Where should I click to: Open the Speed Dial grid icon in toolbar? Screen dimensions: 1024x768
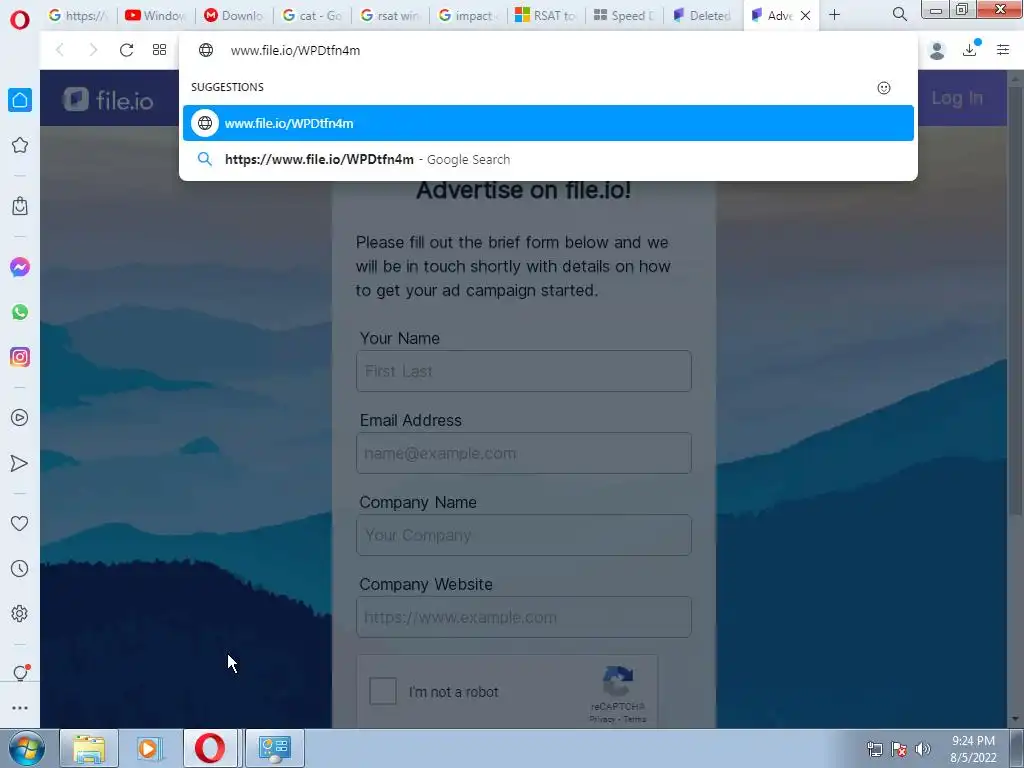(x=159, y=50)
